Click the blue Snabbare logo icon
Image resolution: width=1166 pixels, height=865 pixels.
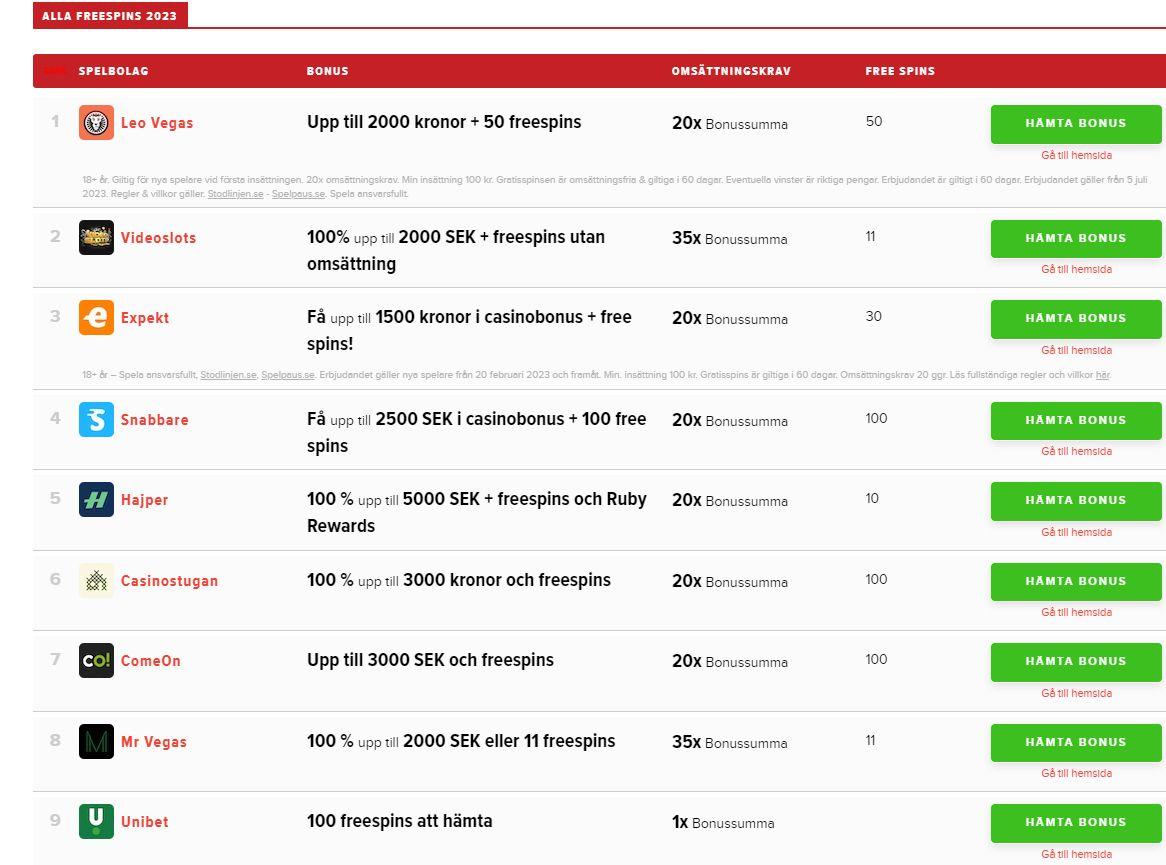click(96, 420)
